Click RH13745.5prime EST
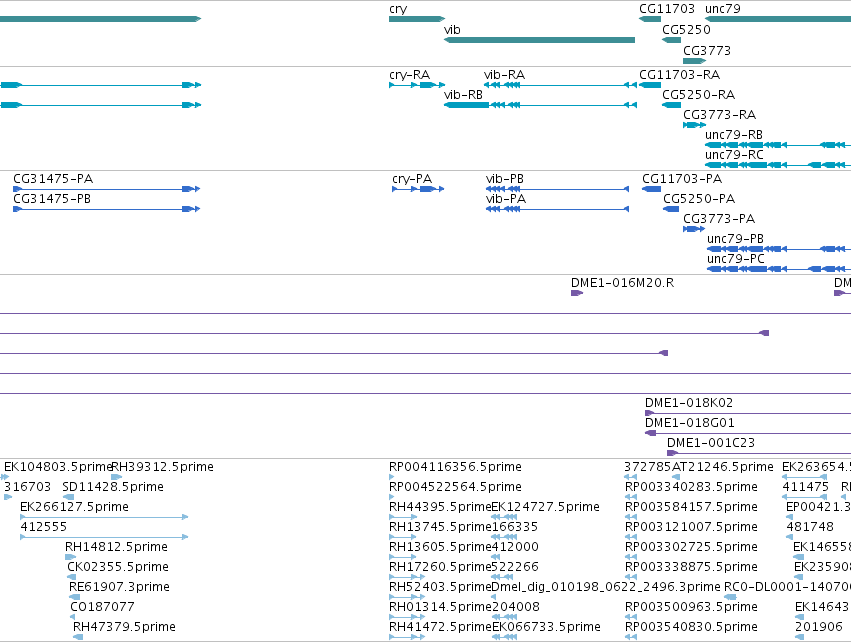The width and height of the screenshot is (851, 642). (403, 537)
